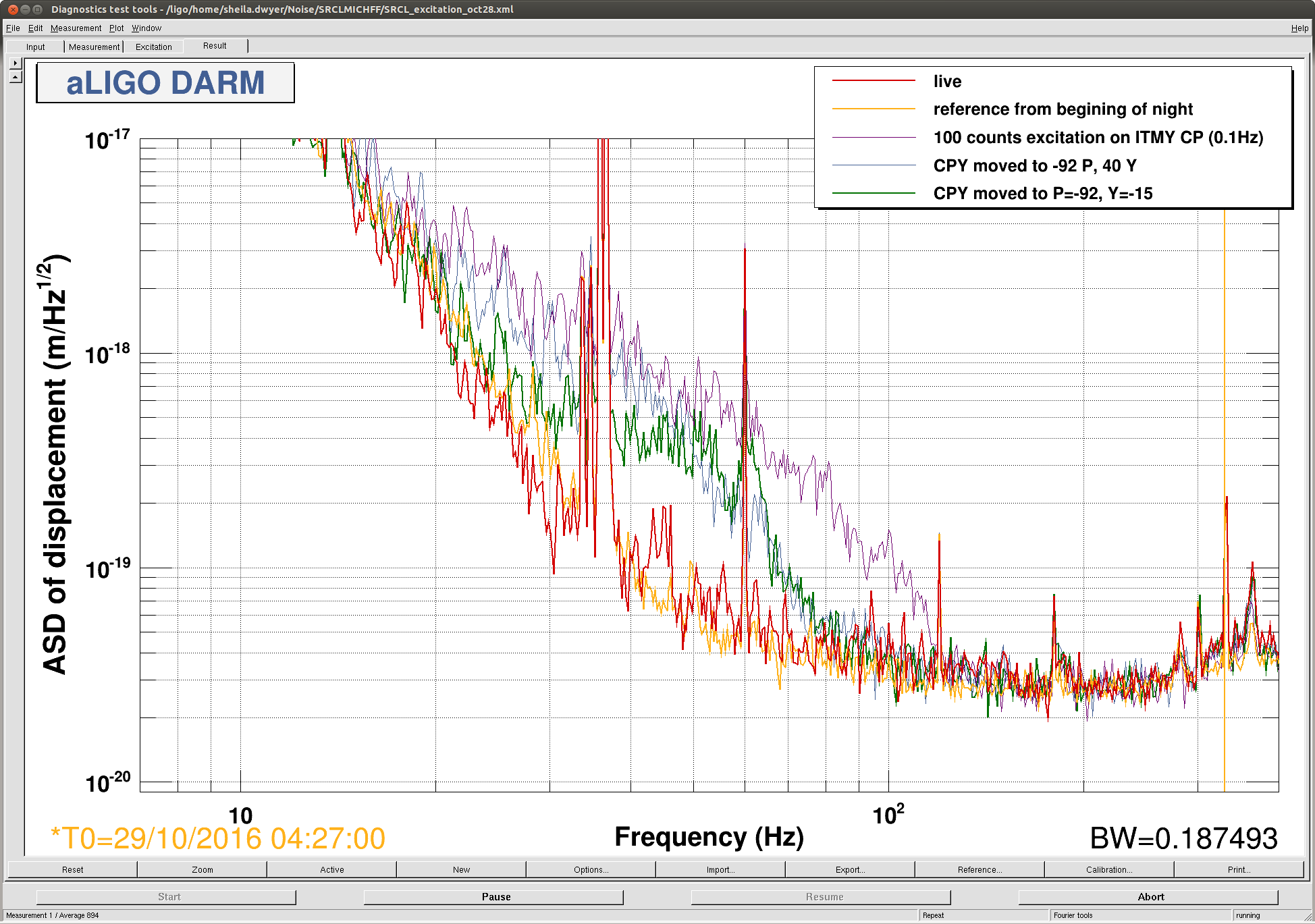This screenshot has width=1315, height=924.
Task: Open plot Options dialog
Action: coord(591,869)
